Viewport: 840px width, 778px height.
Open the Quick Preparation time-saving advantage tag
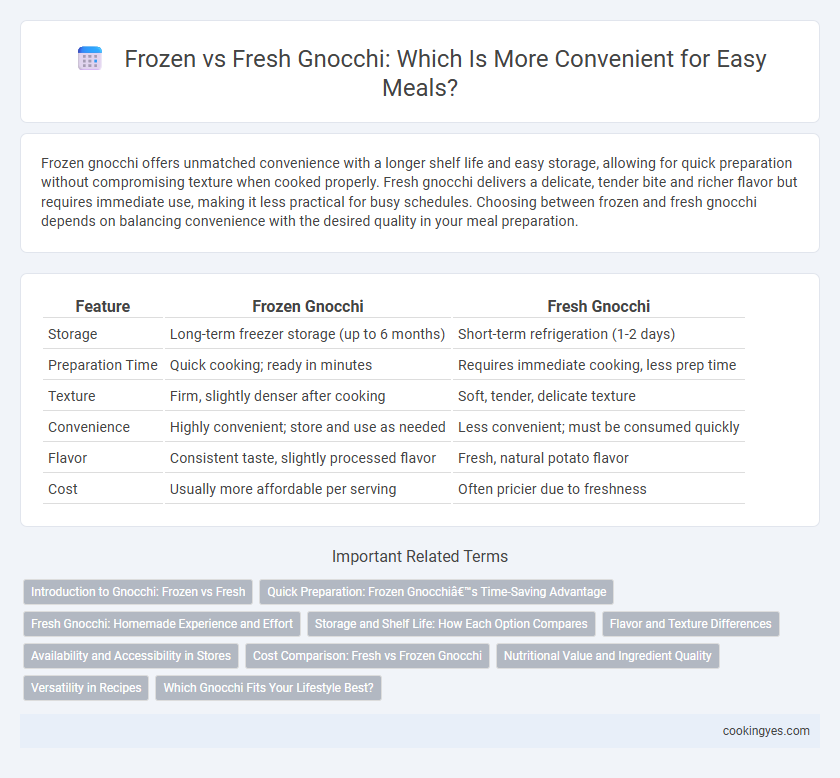coord(436,592)
